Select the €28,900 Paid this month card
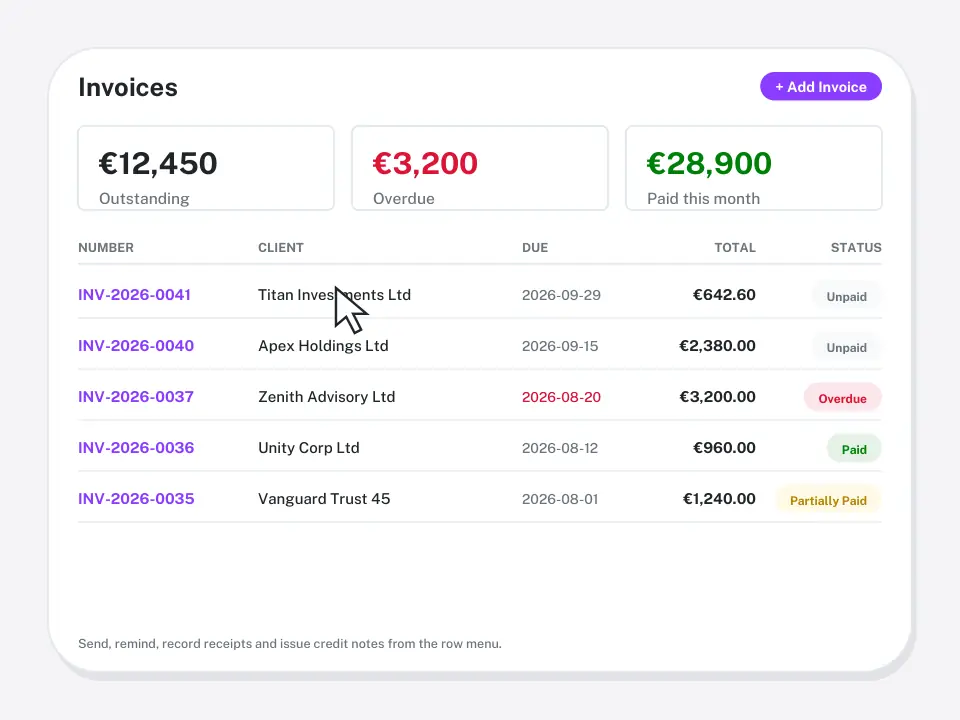Viewport: 960px width, 720px height. [x=754, y=168]
